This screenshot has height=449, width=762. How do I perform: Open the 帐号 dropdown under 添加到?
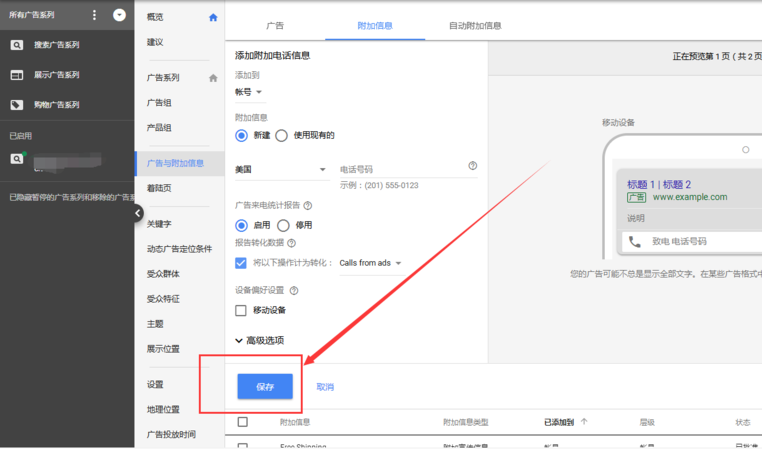248,92
